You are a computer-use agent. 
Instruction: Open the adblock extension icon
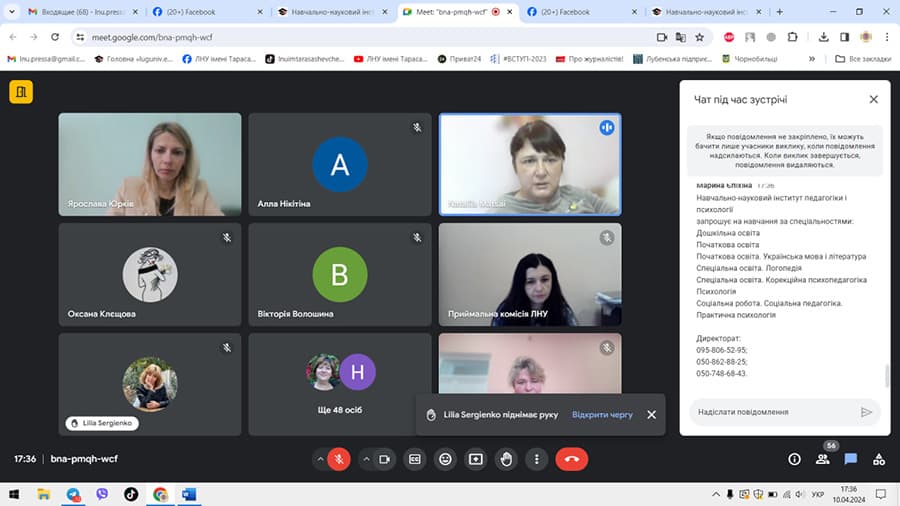[x=729, y=37]
